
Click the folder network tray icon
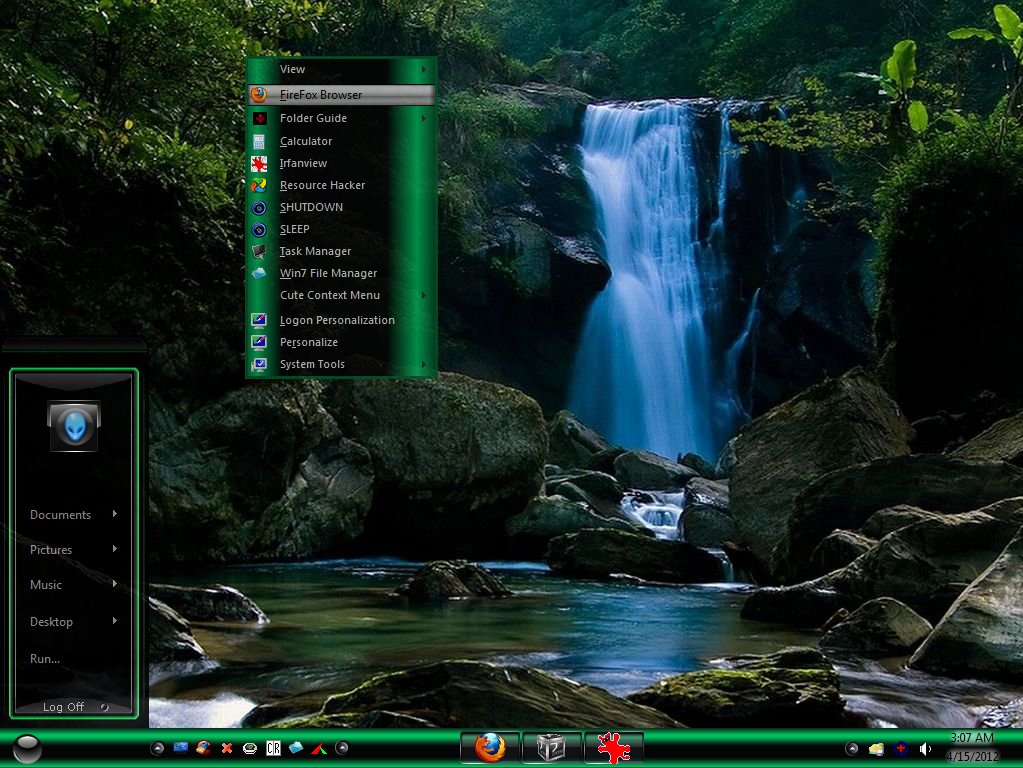(x=876, y=749)
